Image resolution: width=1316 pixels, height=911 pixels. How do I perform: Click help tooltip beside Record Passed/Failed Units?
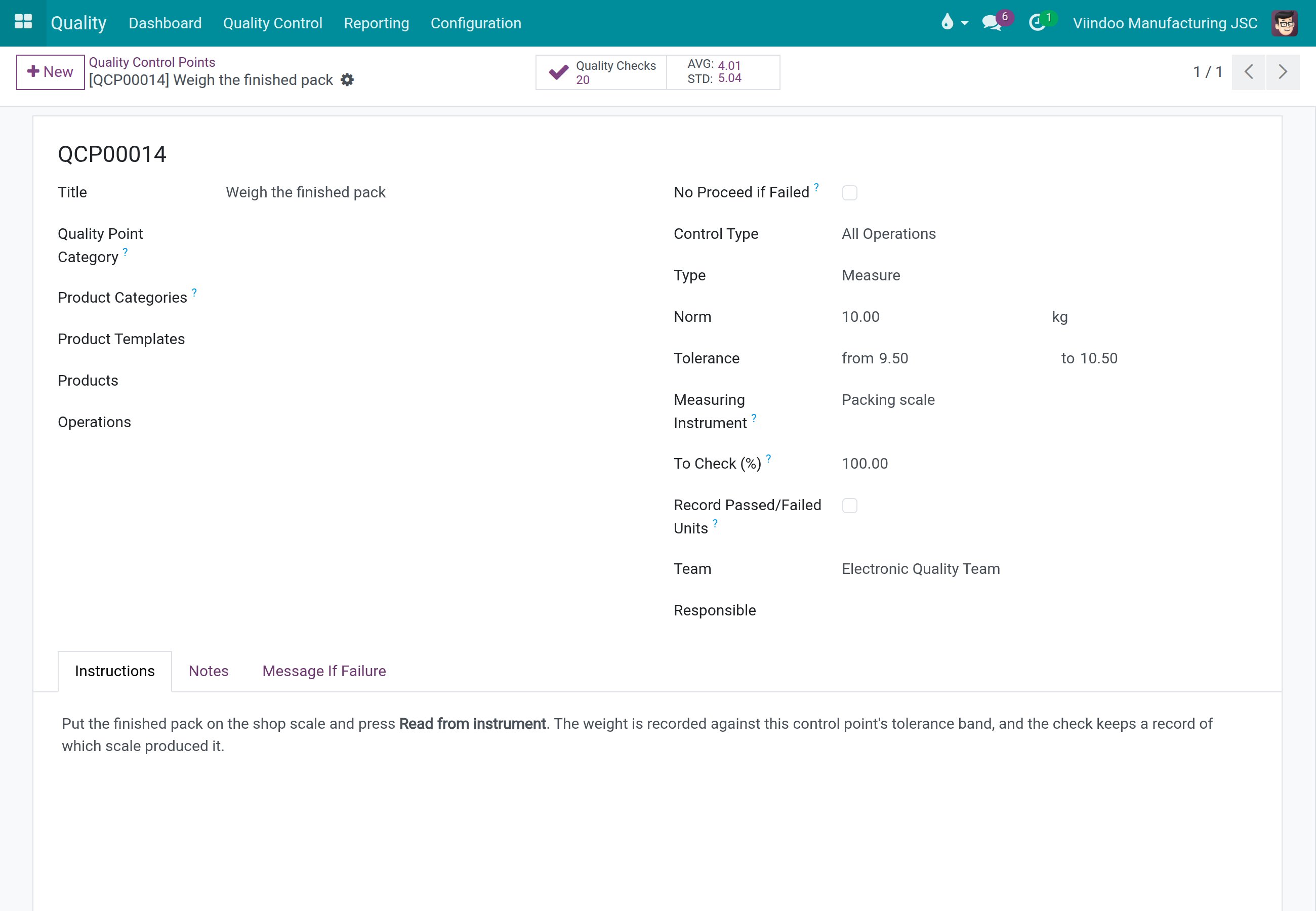tap(715, 523)
